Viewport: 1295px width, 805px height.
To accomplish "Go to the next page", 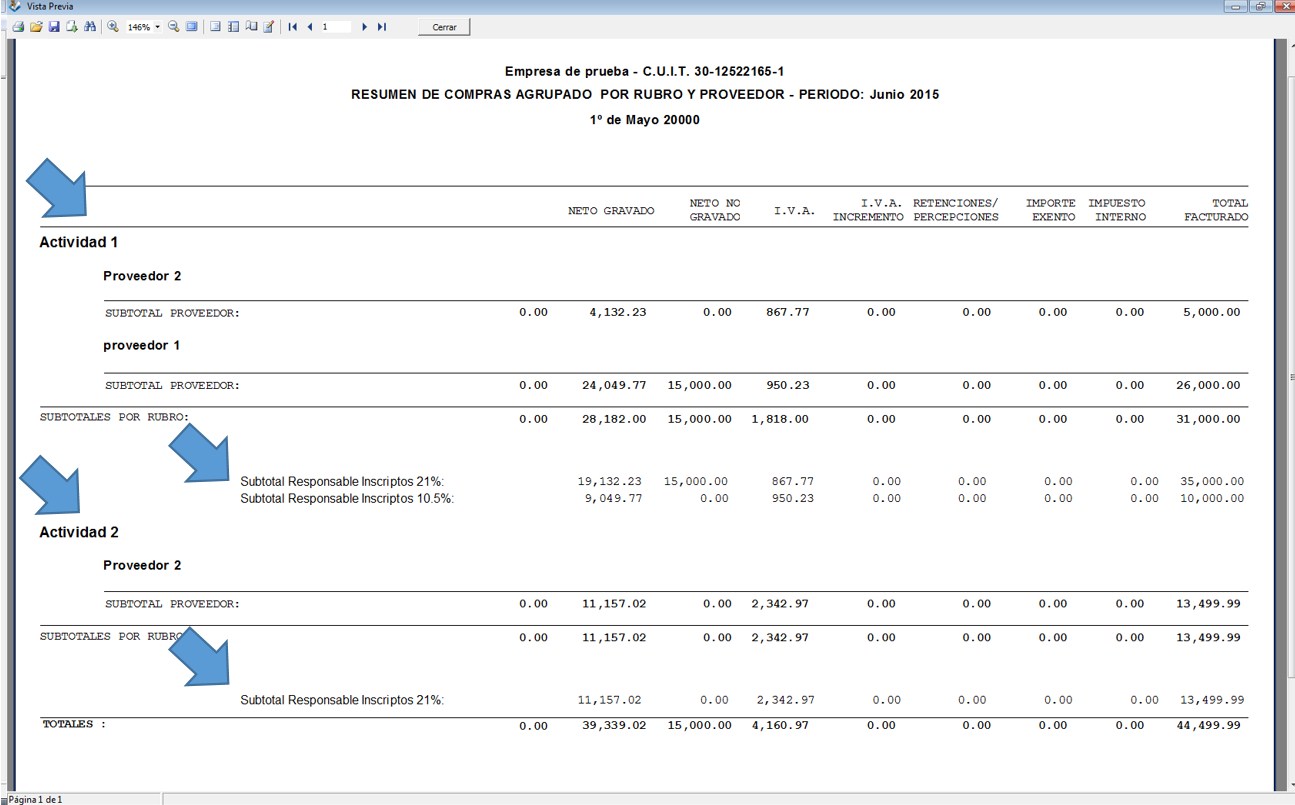I will pyautogui.click(x=364, y=27).
